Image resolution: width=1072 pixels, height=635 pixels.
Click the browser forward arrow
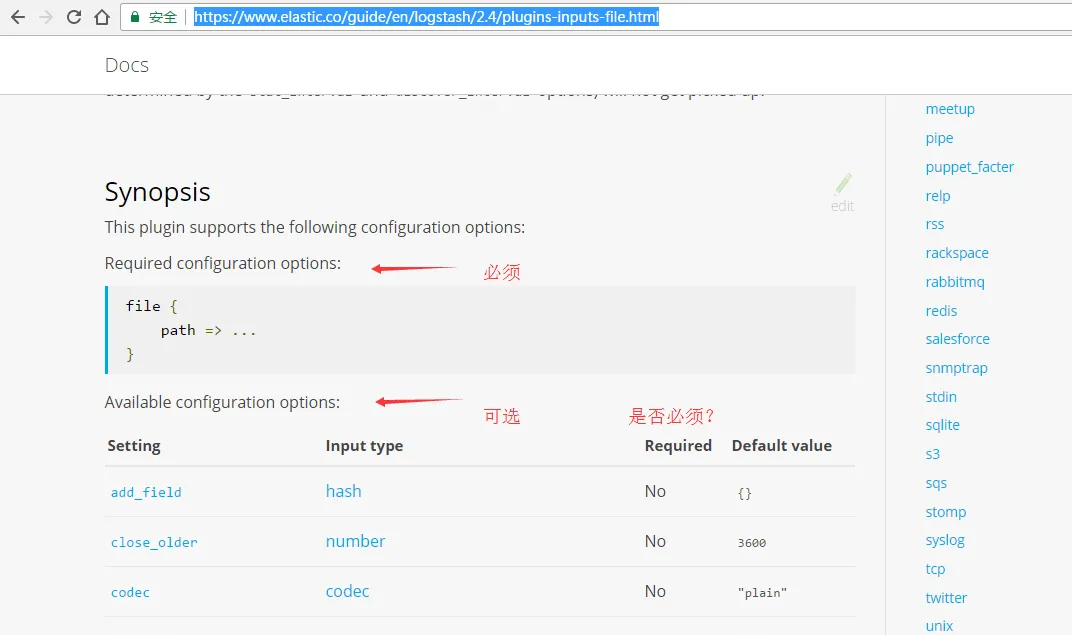click(46, 17)
